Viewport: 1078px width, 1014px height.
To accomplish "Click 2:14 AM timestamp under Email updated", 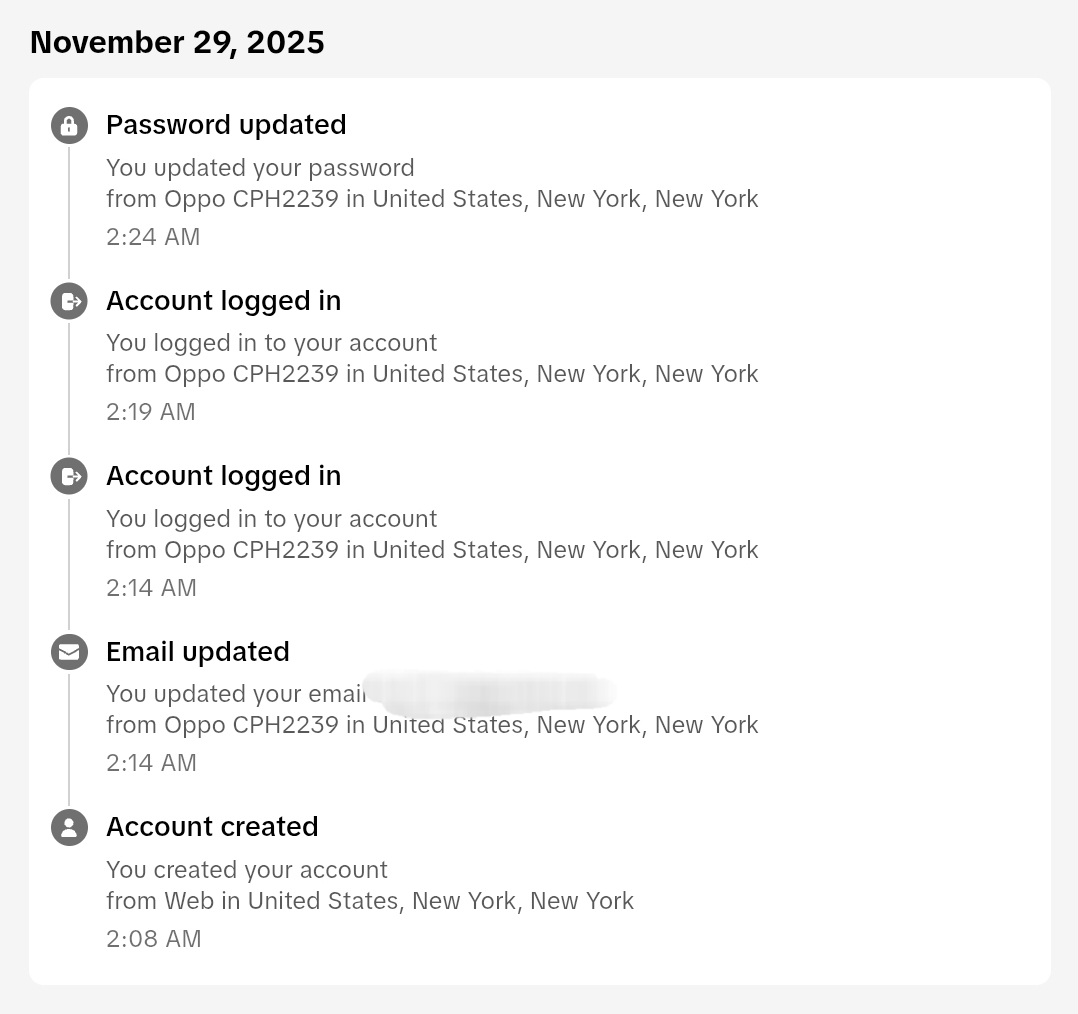I will [x=152, y=763].
